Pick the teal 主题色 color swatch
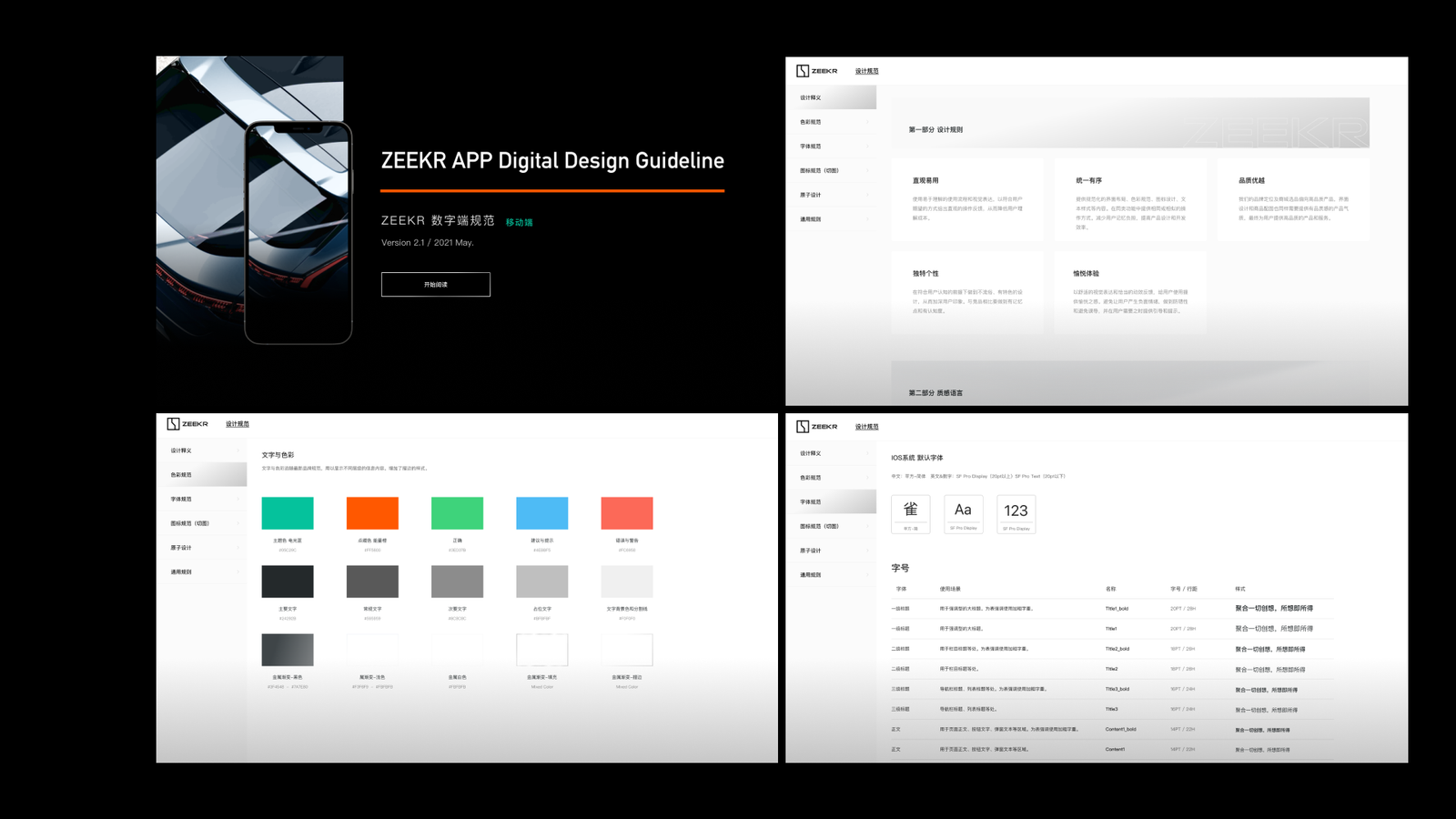The width and height of the screenshot is (1456, 819). click(288, 513)
